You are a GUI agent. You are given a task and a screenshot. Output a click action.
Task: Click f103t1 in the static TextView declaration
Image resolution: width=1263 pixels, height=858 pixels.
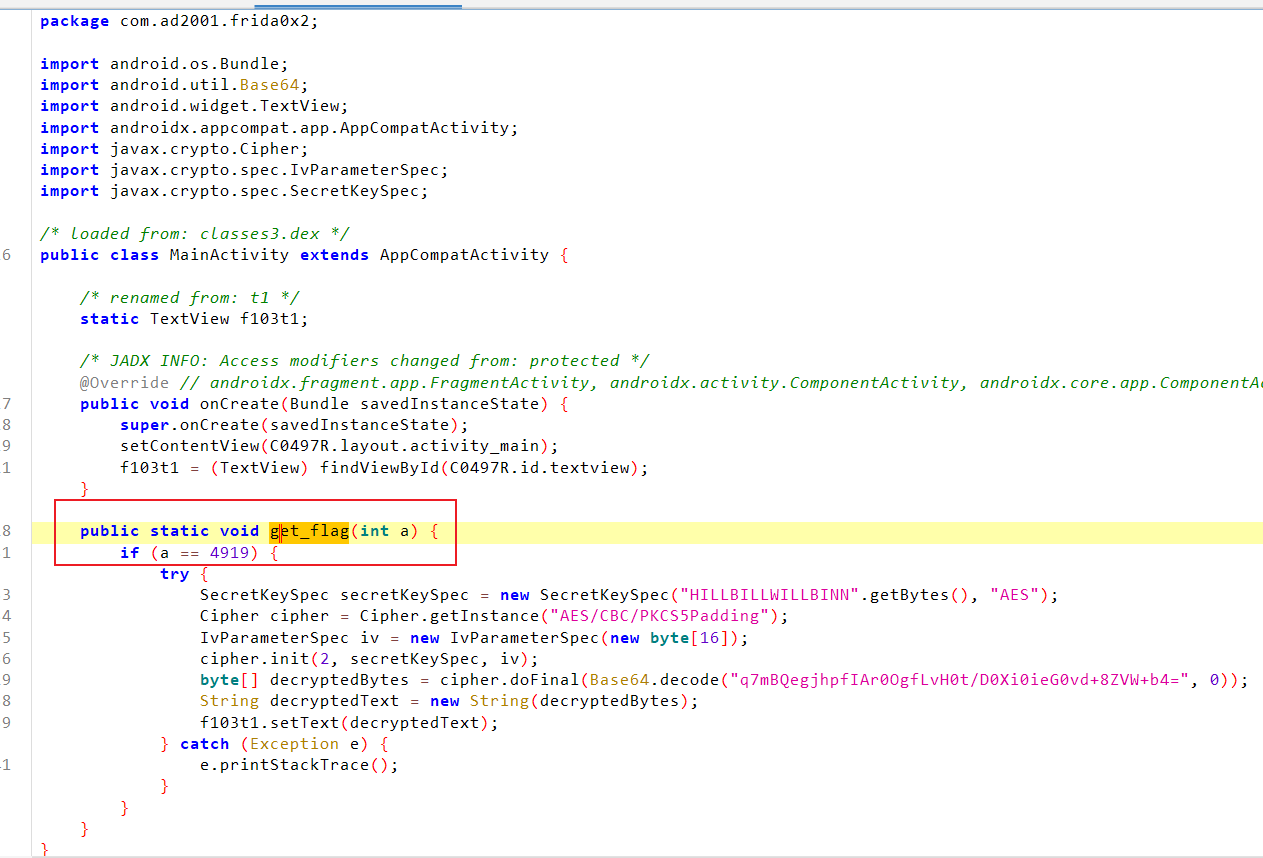tap(274, 319)
